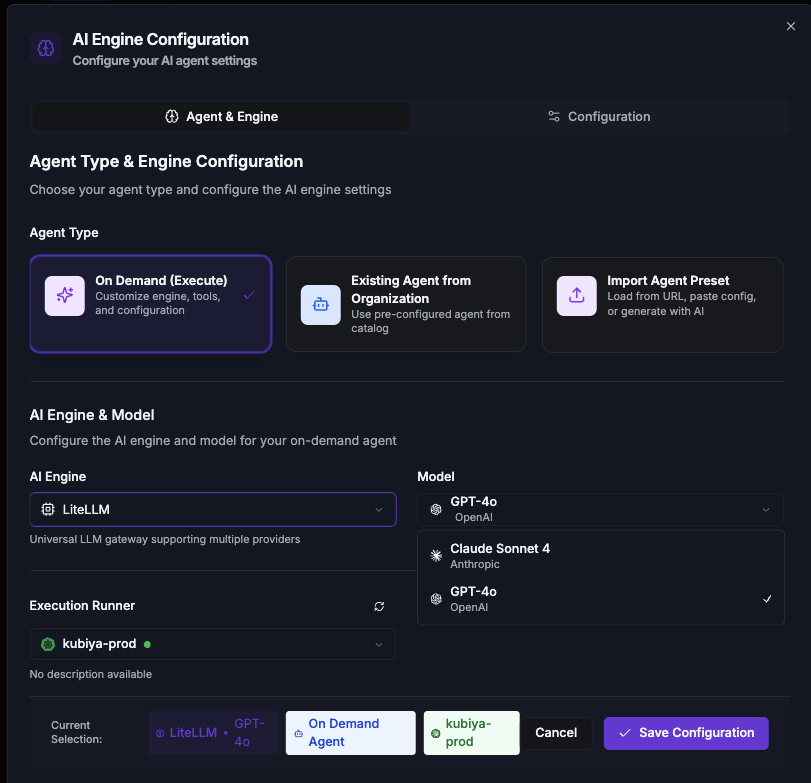The image size is (811, 783).
Task: Click the robot icon on Existing Agent card
Action: (x=321, y=305)
